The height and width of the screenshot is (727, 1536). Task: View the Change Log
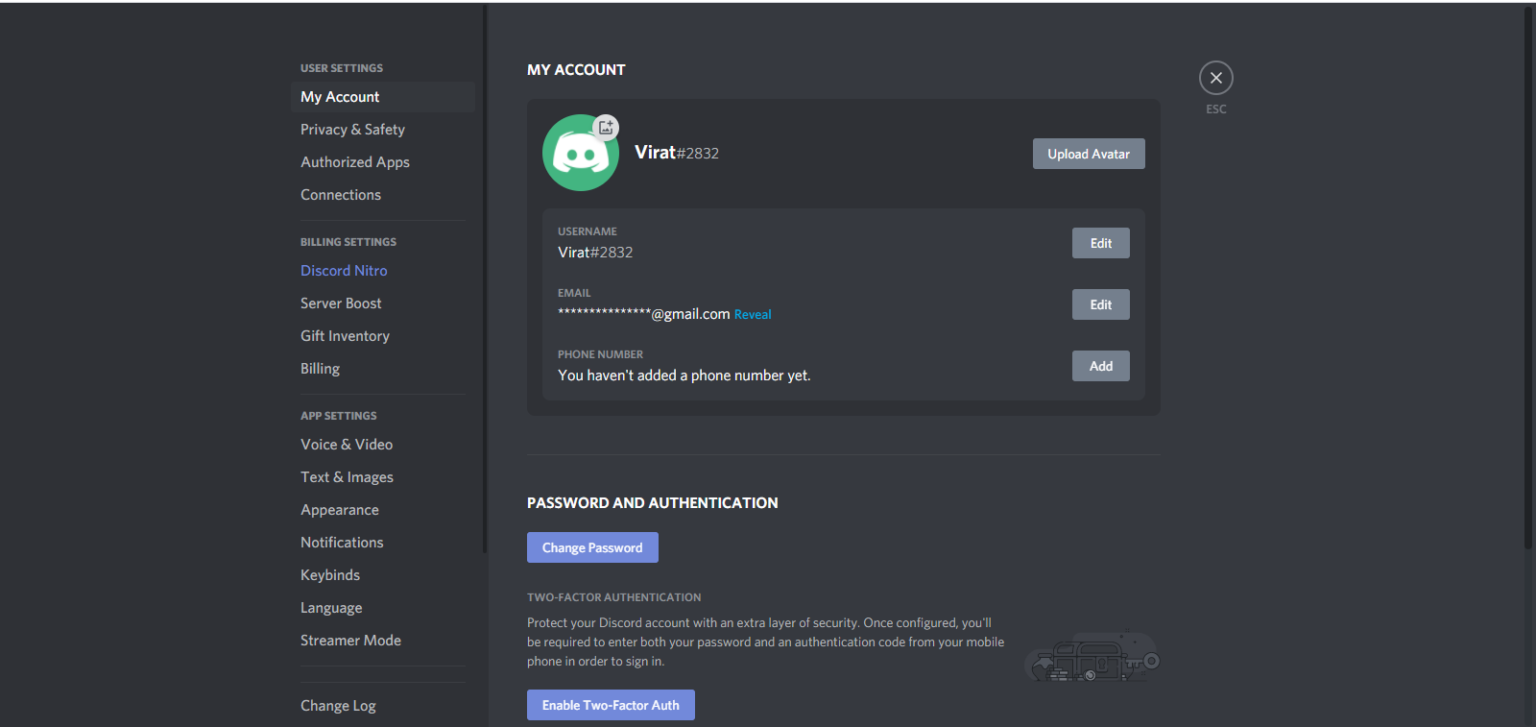[338, 705]
